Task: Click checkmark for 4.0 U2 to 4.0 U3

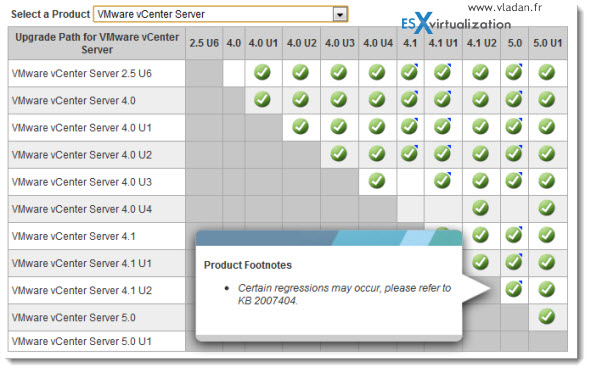Action: point(339,154)
